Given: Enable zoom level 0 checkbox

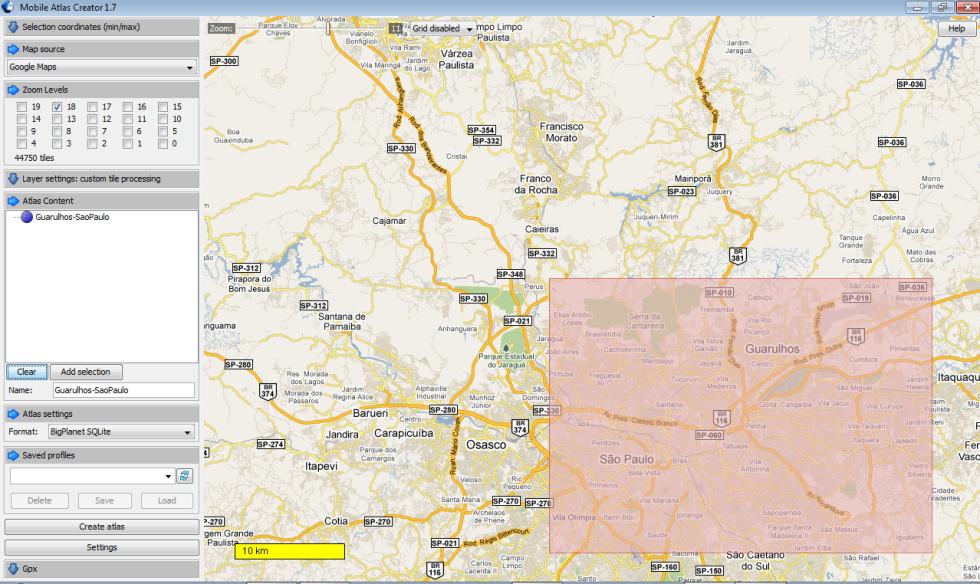Looking at the screenshot, I should pos(163,143).
